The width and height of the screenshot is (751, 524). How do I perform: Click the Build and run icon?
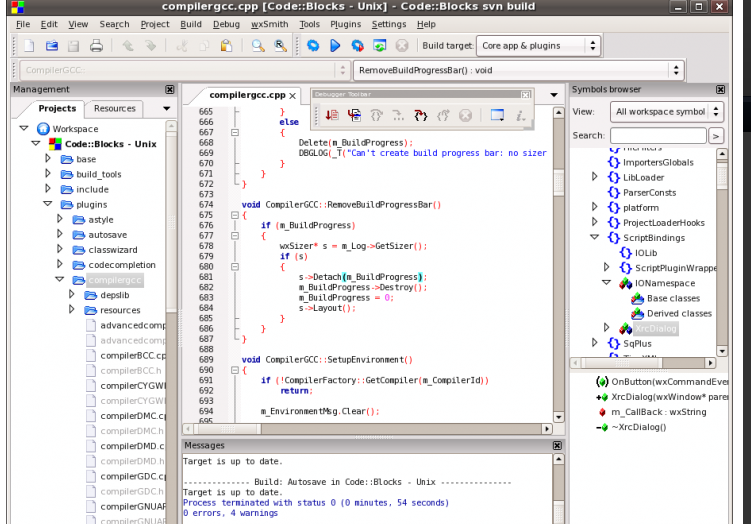tap(357, 46)
